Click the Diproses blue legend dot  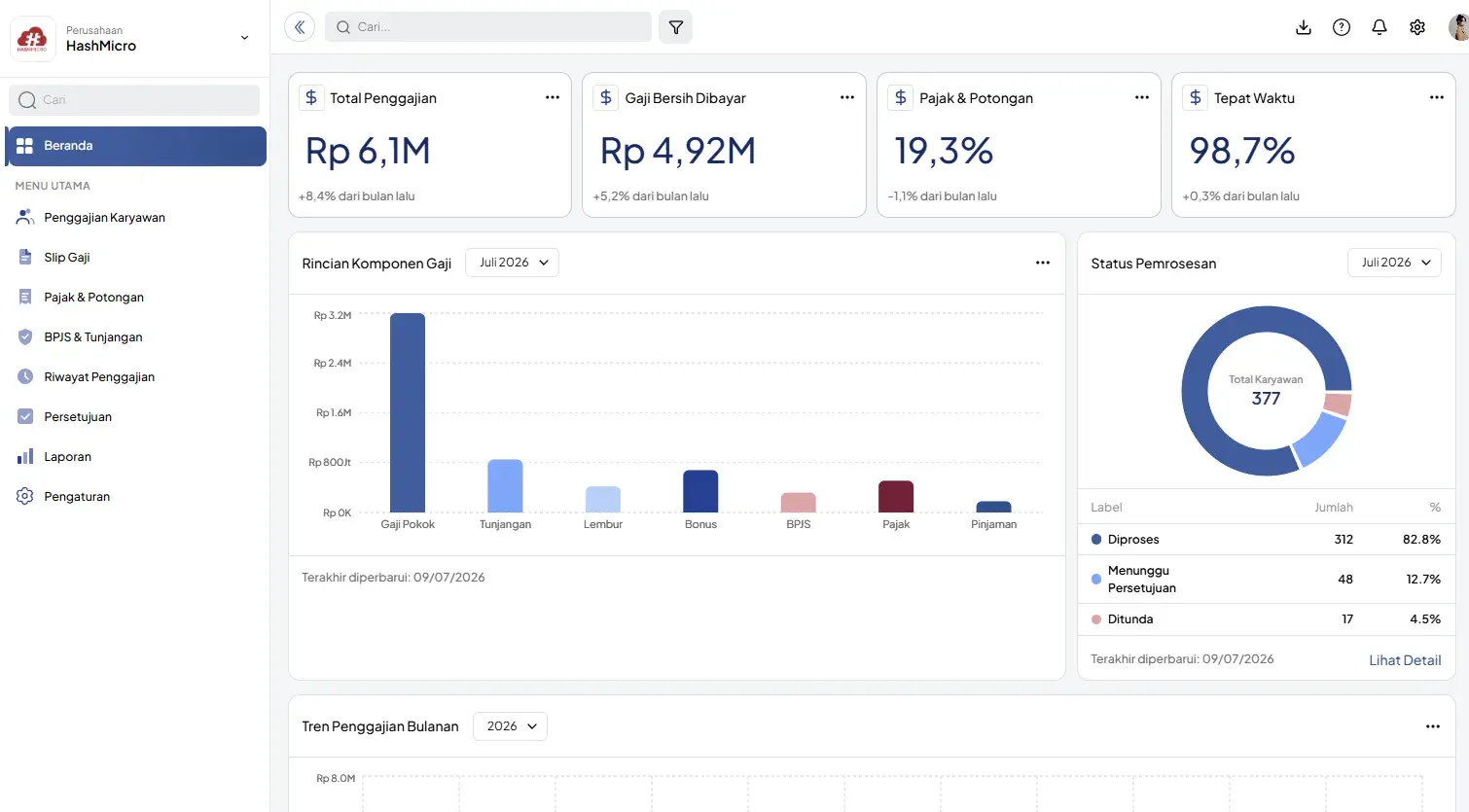[x=1096, y=540]
